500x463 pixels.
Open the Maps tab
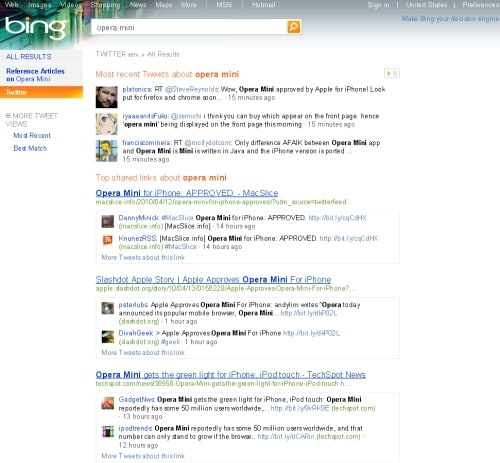164,5
